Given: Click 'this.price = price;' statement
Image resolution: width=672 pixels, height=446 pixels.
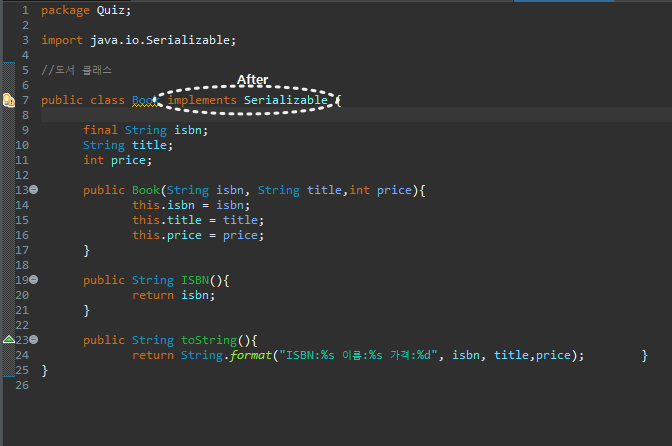Looking at the screenshot, I should [x=198, y=235].
